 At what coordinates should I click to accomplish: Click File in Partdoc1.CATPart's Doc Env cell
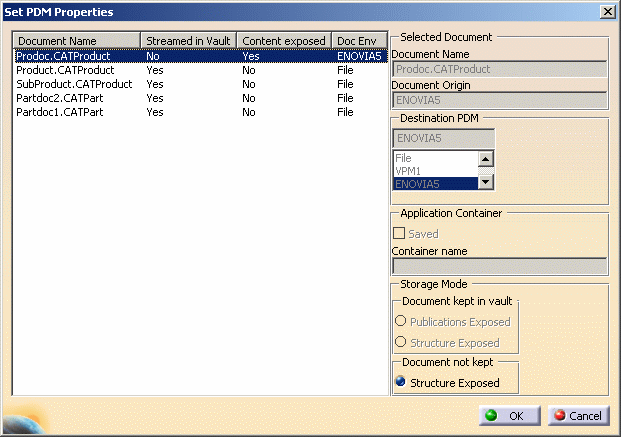click(345, 112)
